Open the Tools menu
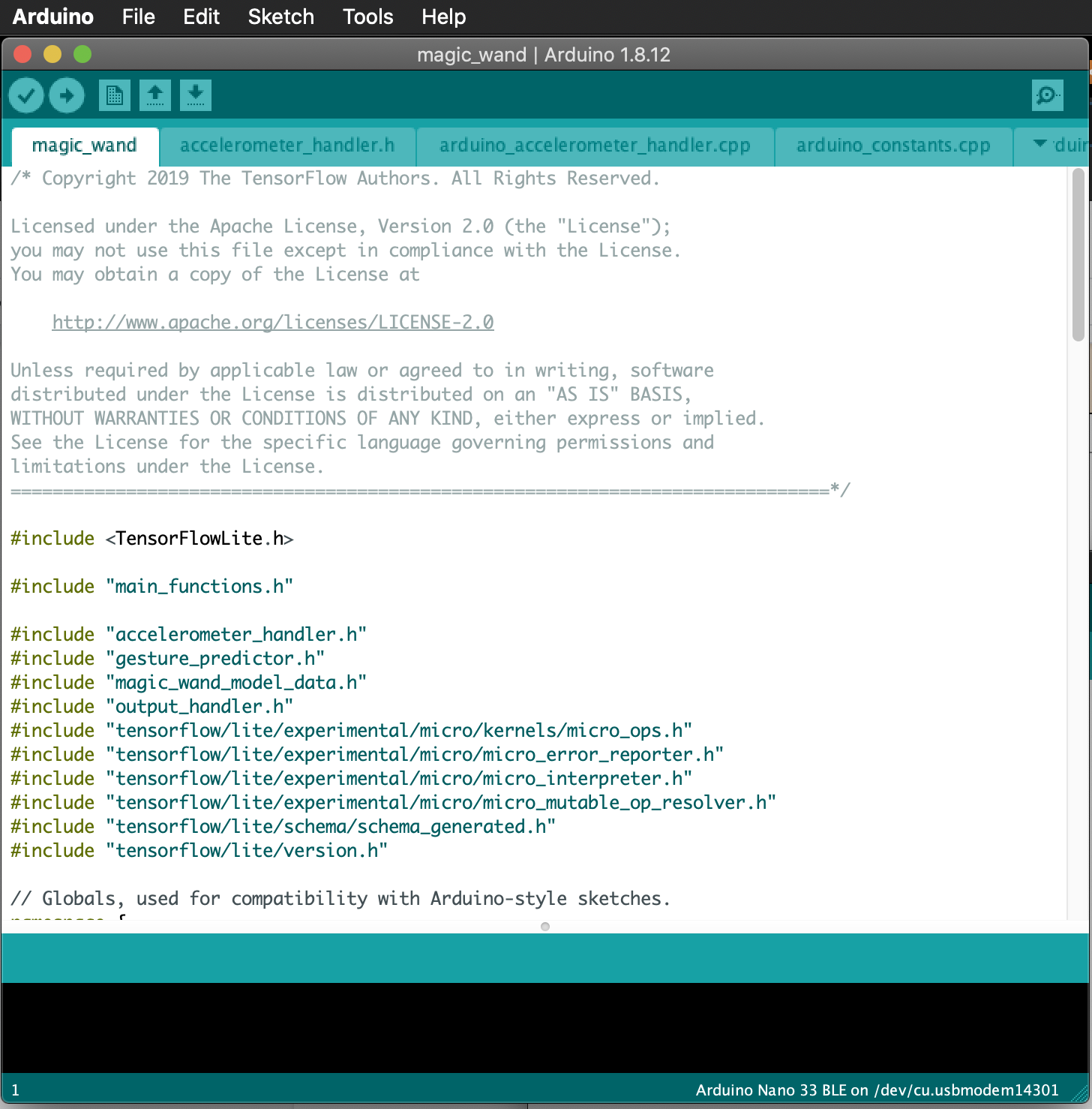Image resolution: width=1092 pixels, height=1109 pixels. pyautogui.click(x=367, y=17)
